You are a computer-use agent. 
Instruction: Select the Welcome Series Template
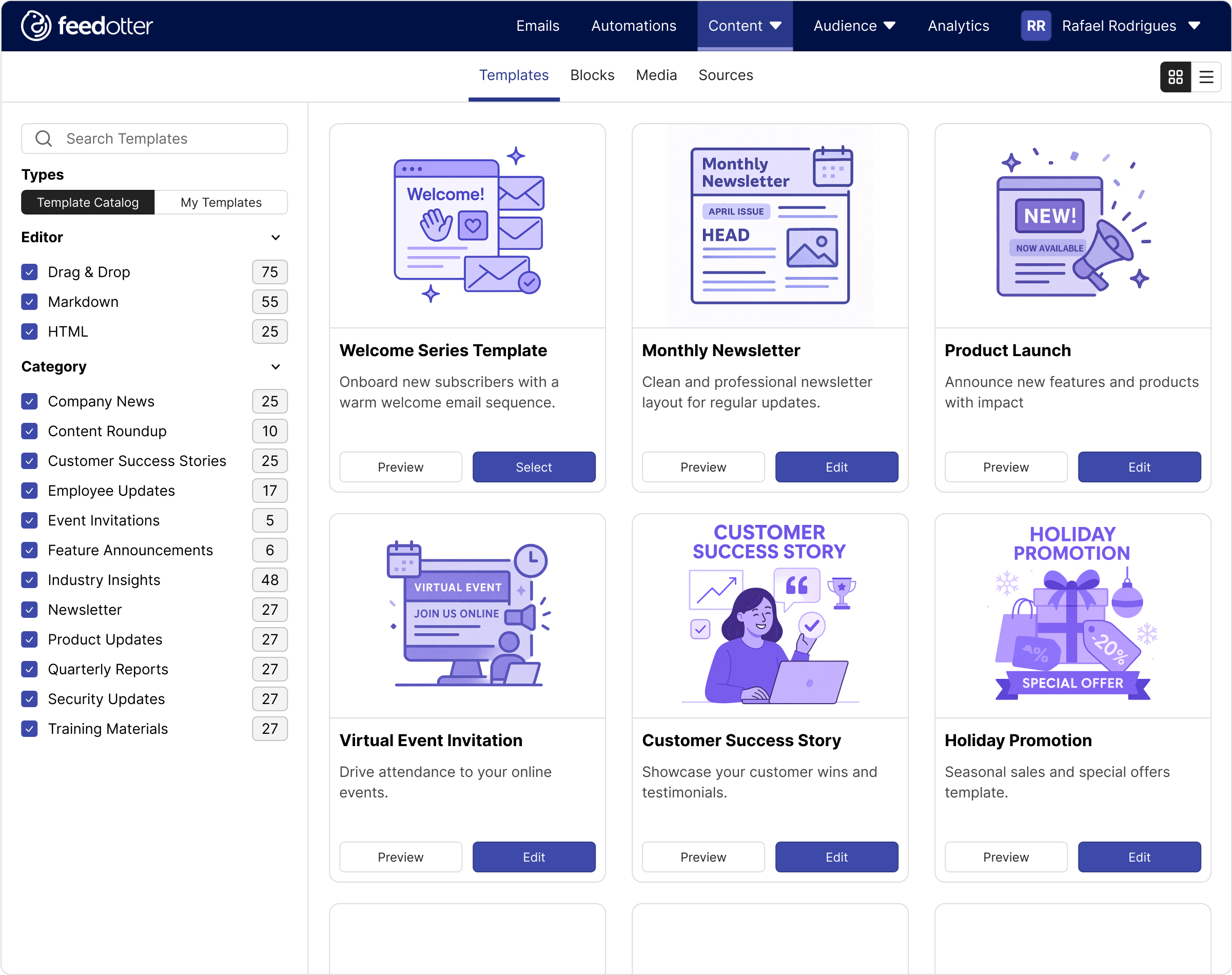pos(534,467)
